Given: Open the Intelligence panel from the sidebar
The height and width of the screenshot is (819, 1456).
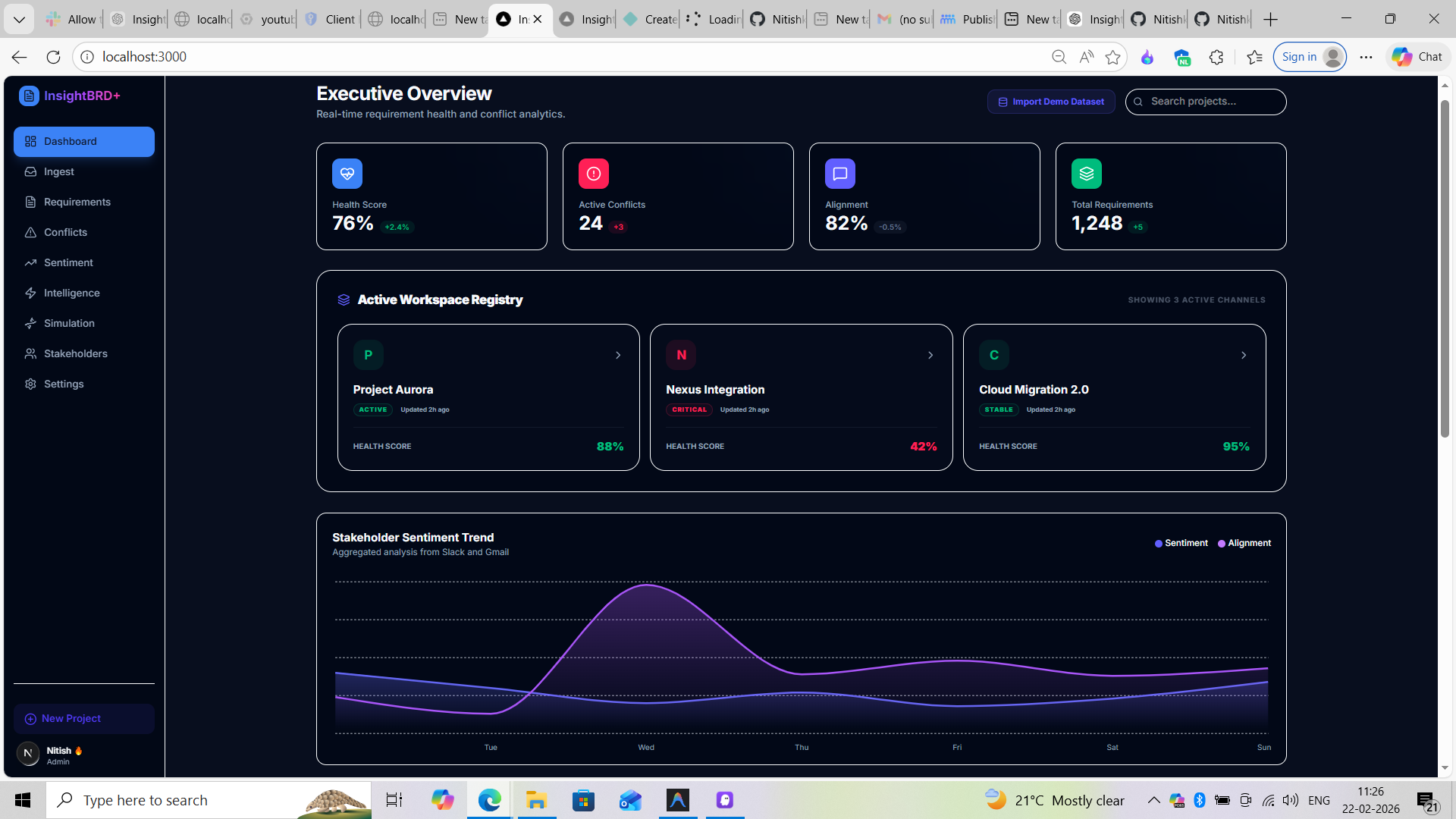Looking at the screenshot, I should (30, 293).
